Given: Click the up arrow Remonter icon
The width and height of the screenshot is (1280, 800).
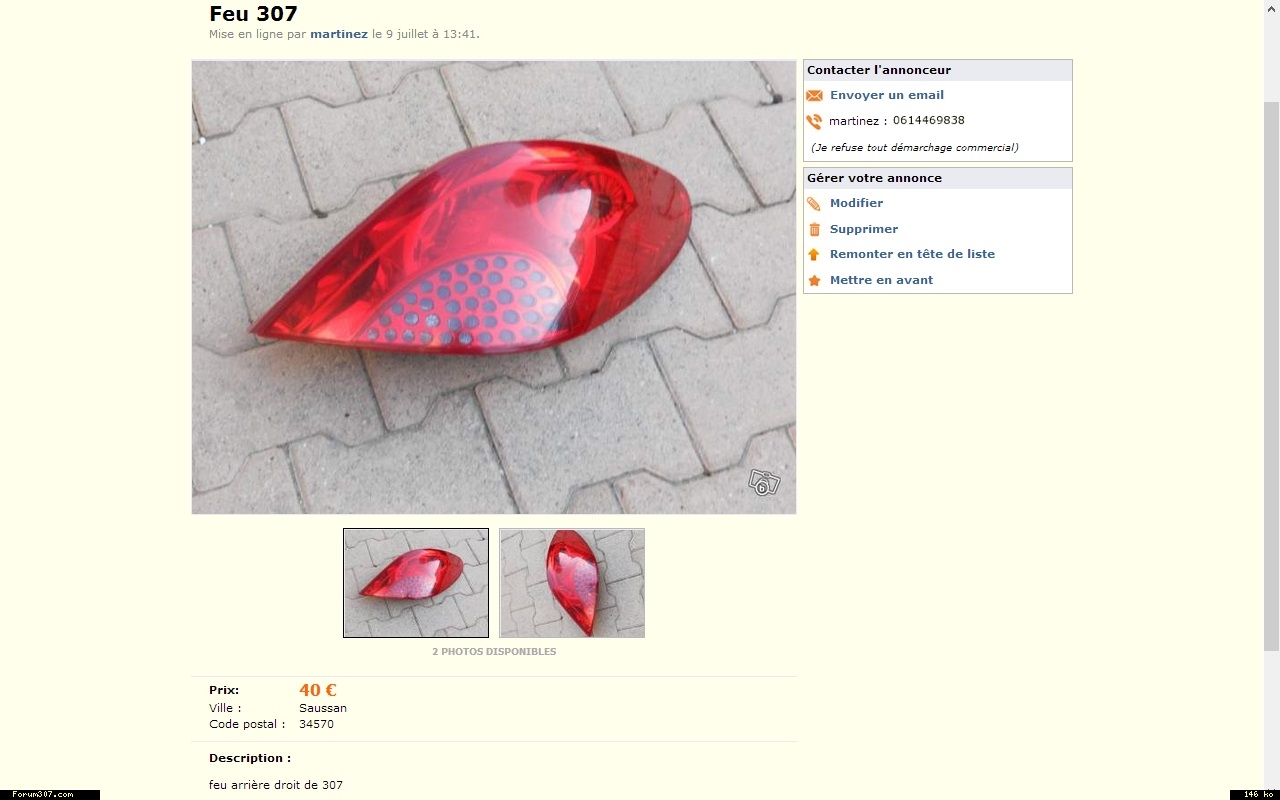Looking at the screenshot, I should (814, 255).
